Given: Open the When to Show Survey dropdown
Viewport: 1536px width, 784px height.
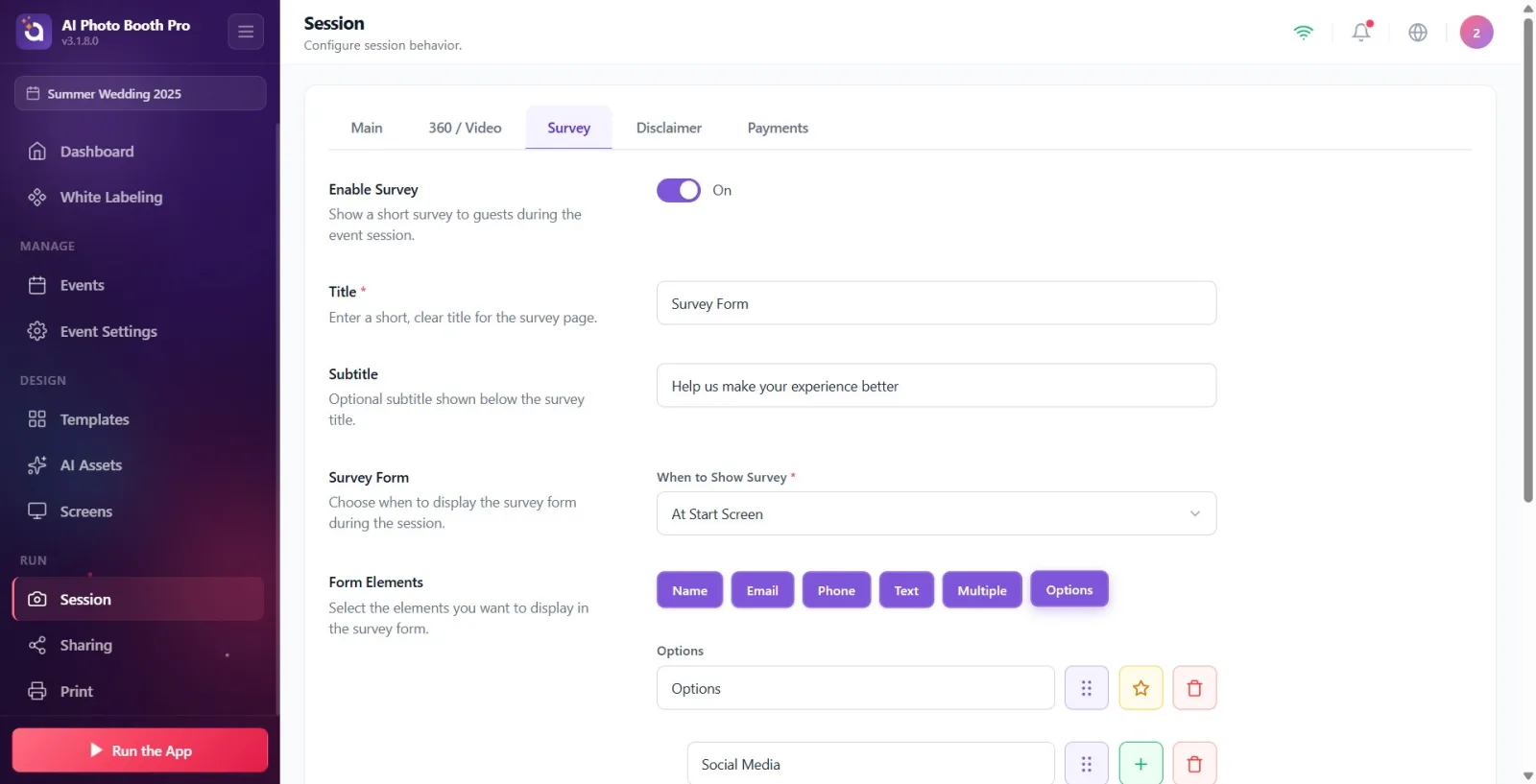Looking at the screenshot, I should click(x=936, y=513).
